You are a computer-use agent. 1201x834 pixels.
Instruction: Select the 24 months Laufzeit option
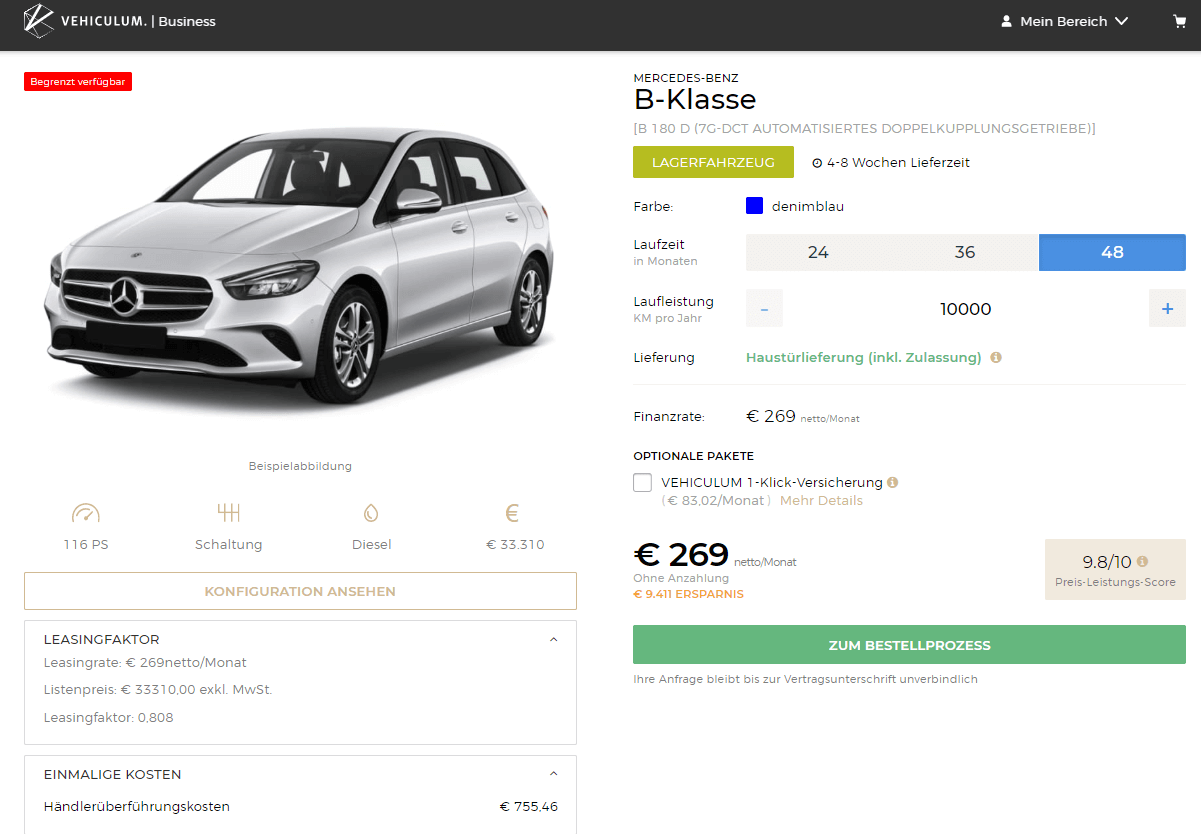pos(818,252)
